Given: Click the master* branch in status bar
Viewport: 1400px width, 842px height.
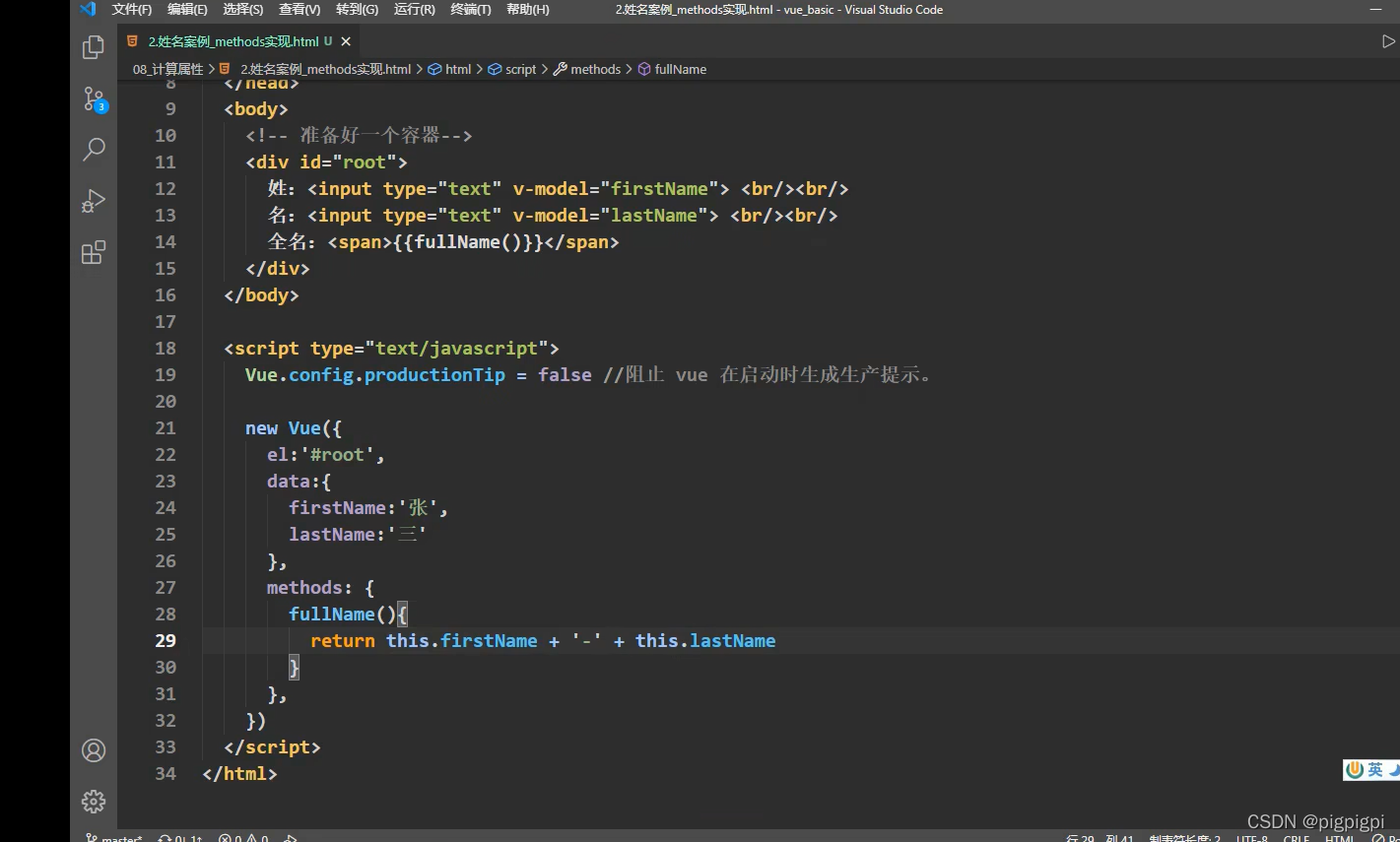Looking at the screenshot, I should click(114, 837).
